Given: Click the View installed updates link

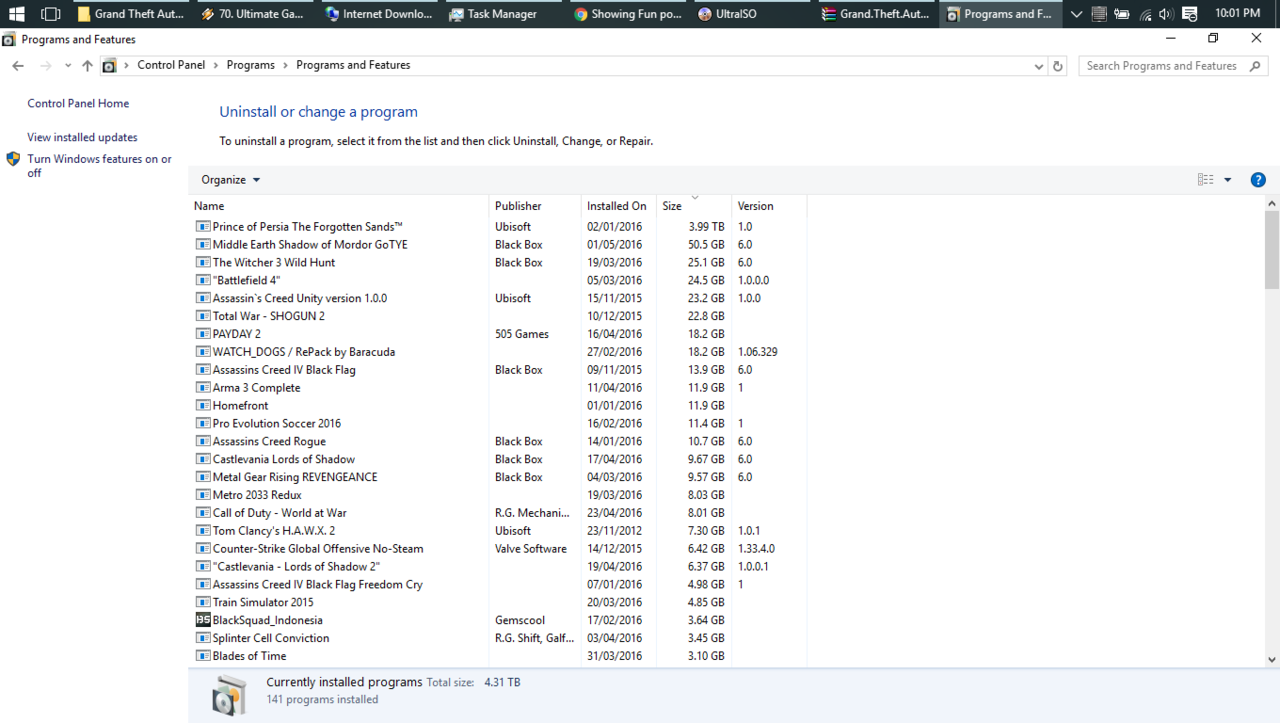Looking at the screenshot, I should 82,137.
